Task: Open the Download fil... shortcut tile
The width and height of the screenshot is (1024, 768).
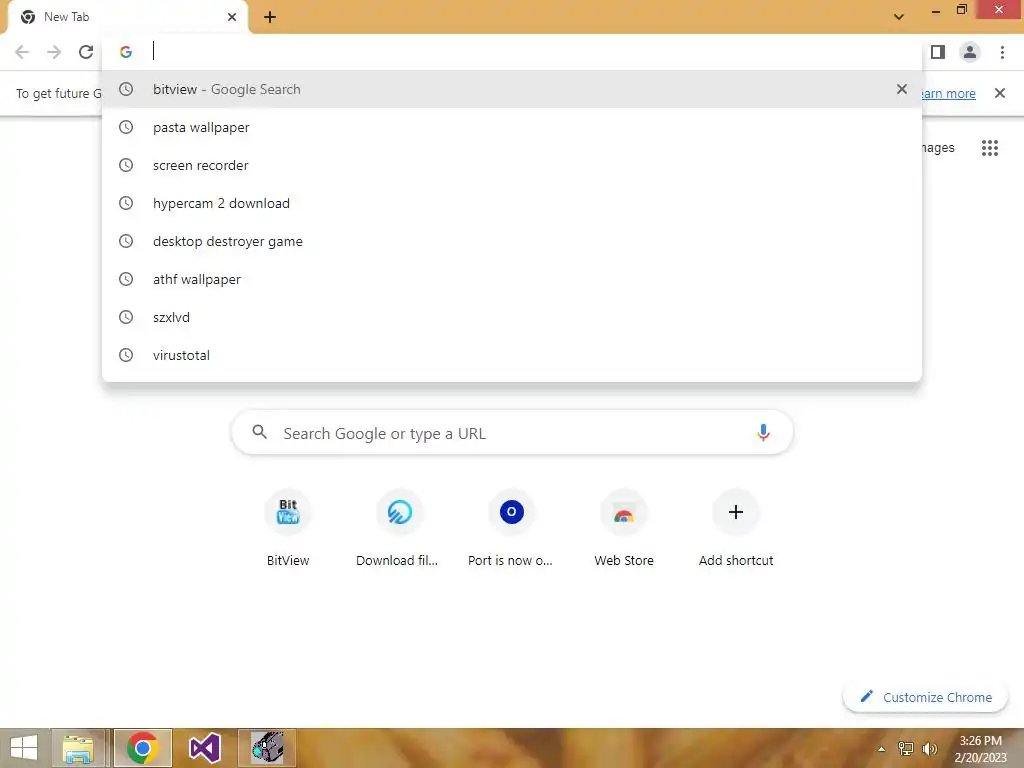Action: 399,529
